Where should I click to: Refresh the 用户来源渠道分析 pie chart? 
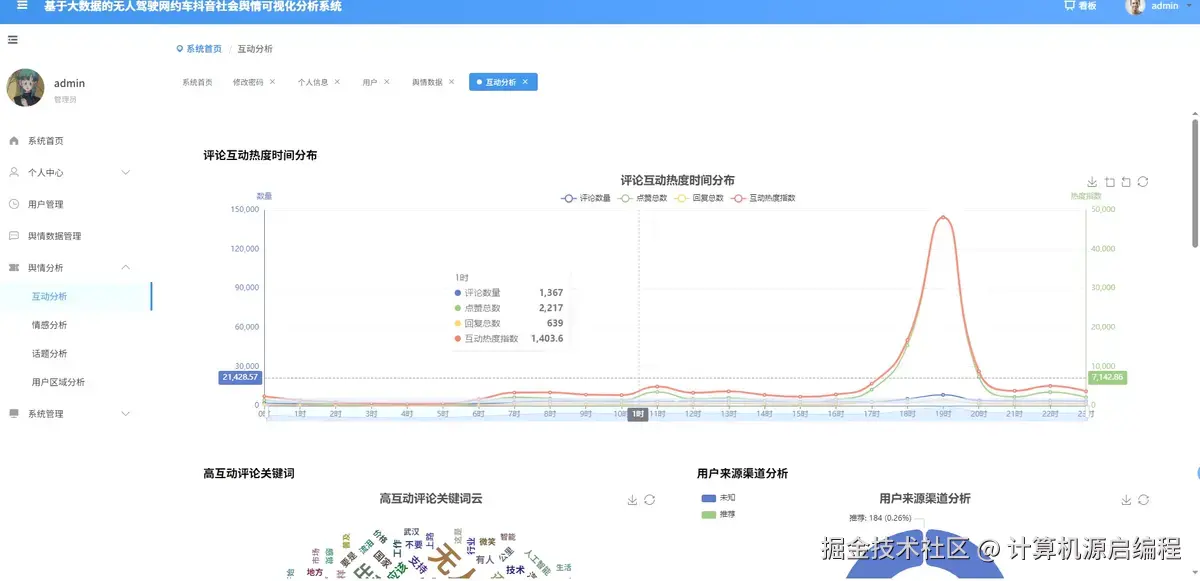[1142, 498]
